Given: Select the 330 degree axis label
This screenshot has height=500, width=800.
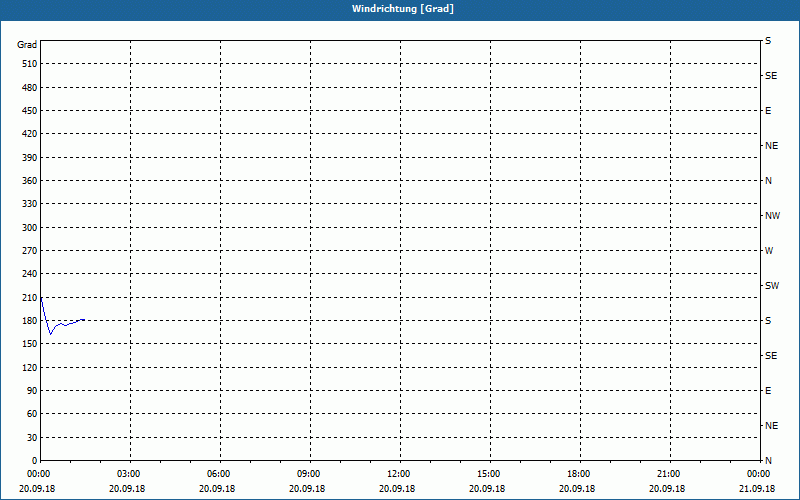Looking at the screenshot, I should 30,204.
